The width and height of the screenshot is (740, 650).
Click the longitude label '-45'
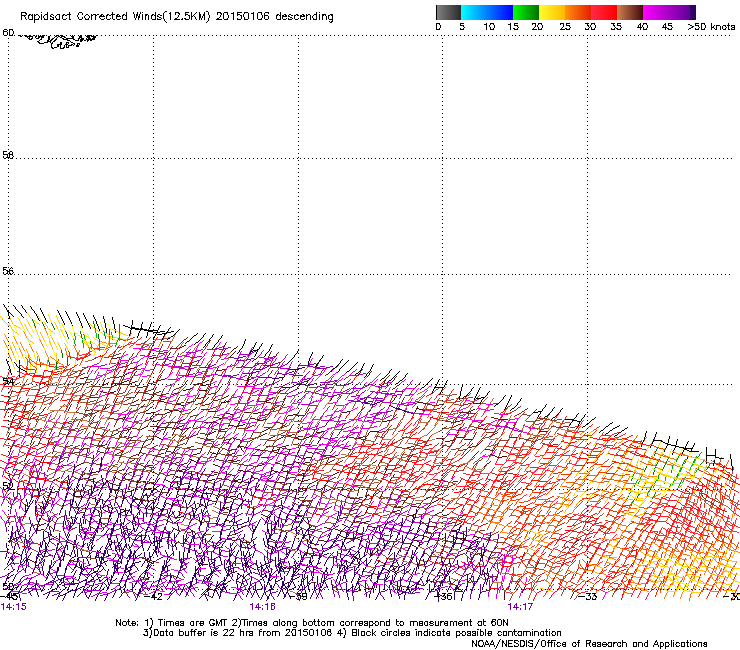coord(9,597)
